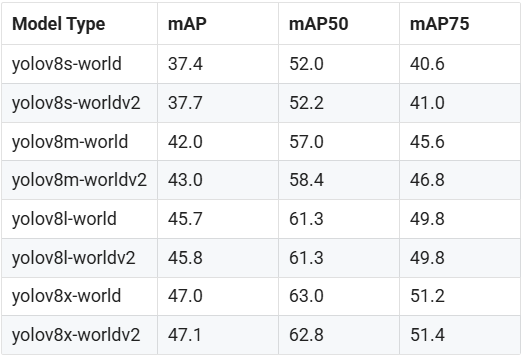525x360 pixels.
Task: Click the 37.4 mAP value
Action: [185, 64]
